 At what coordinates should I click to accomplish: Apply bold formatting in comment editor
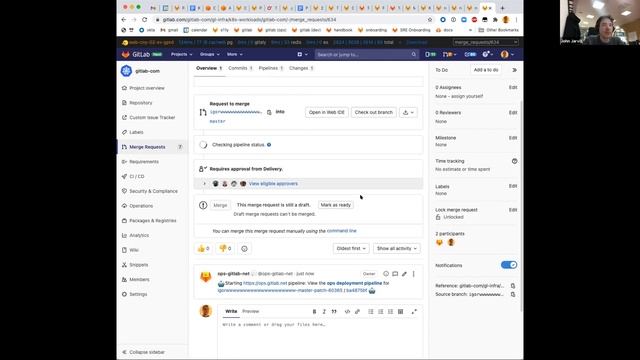pos(314,311)
